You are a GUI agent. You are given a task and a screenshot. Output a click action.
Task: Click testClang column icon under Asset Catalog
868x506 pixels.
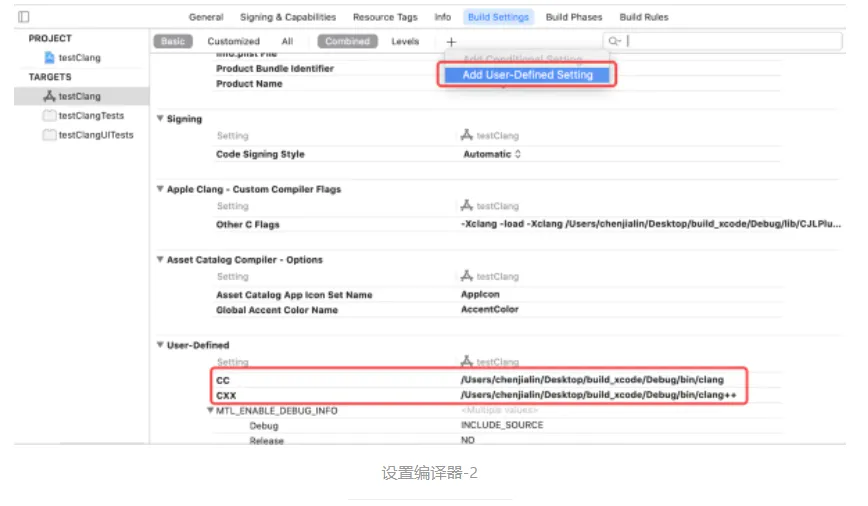467,276
